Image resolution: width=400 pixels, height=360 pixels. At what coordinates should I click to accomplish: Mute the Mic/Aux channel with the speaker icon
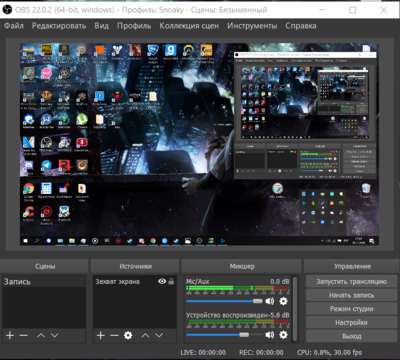coord(270,301)
